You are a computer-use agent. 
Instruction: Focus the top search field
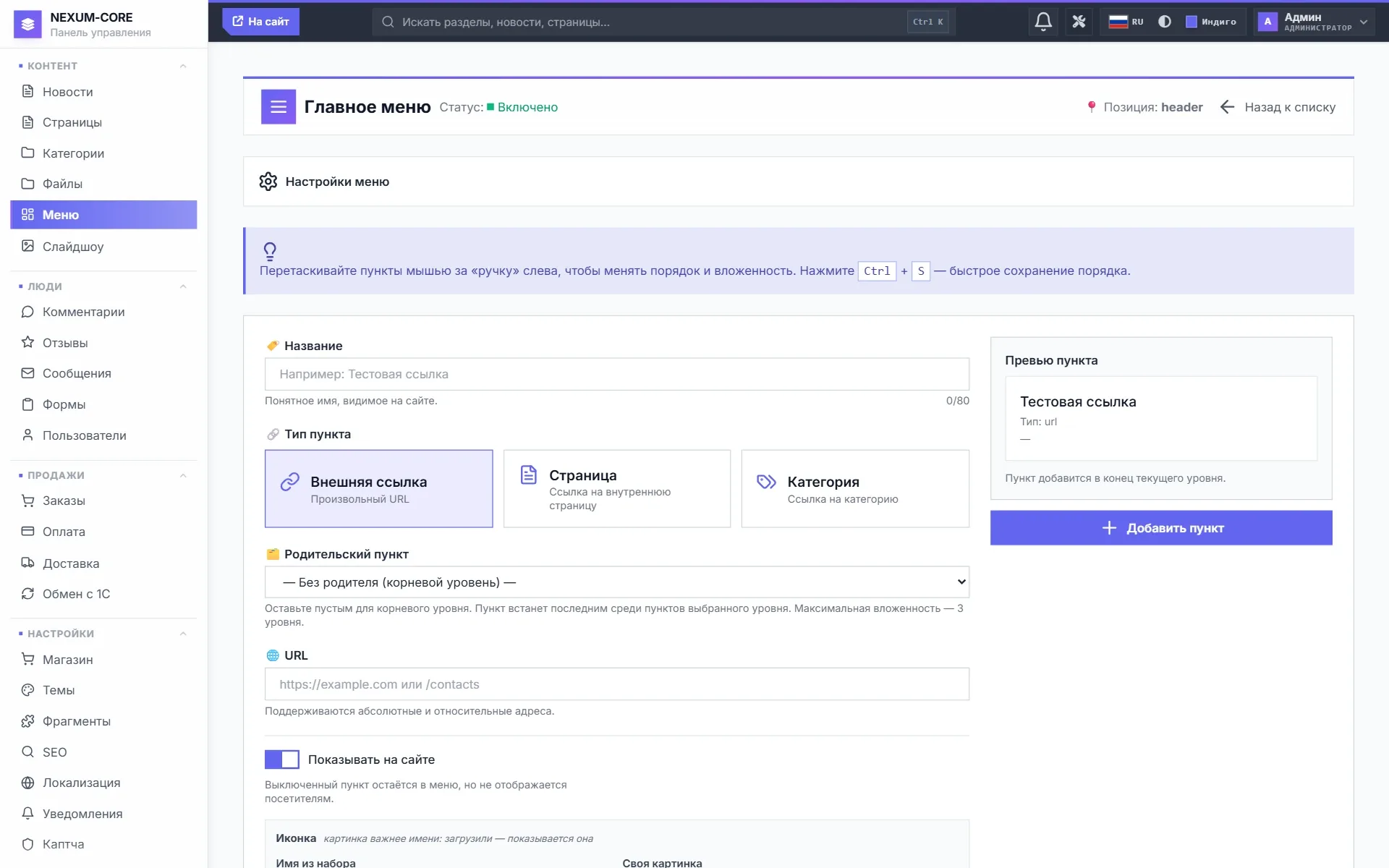tap(663, 22)
